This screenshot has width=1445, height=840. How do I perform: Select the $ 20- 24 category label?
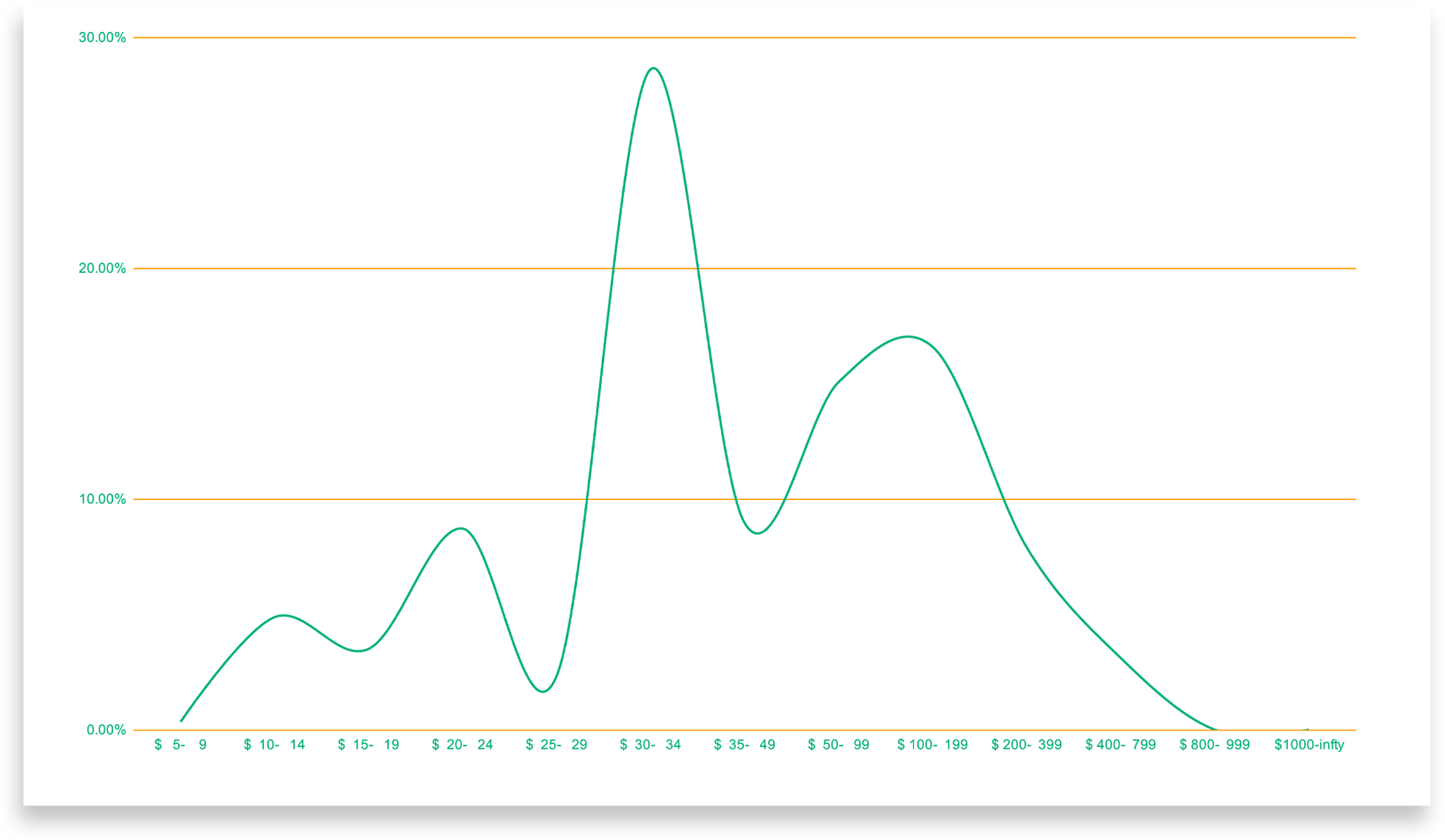[x=462, y=745]
